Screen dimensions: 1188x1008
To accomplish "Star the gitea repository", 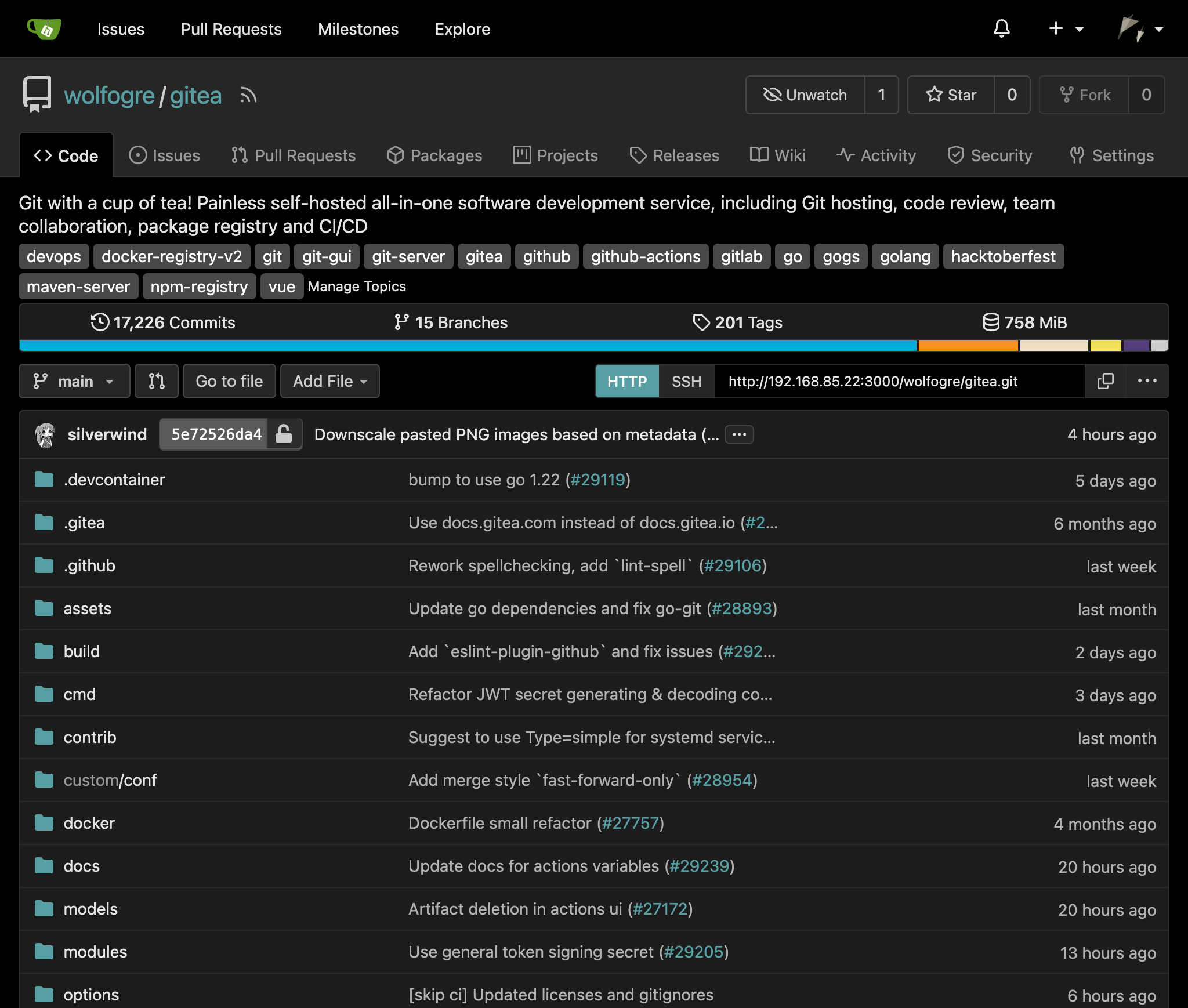I will [x=951, y=95].
